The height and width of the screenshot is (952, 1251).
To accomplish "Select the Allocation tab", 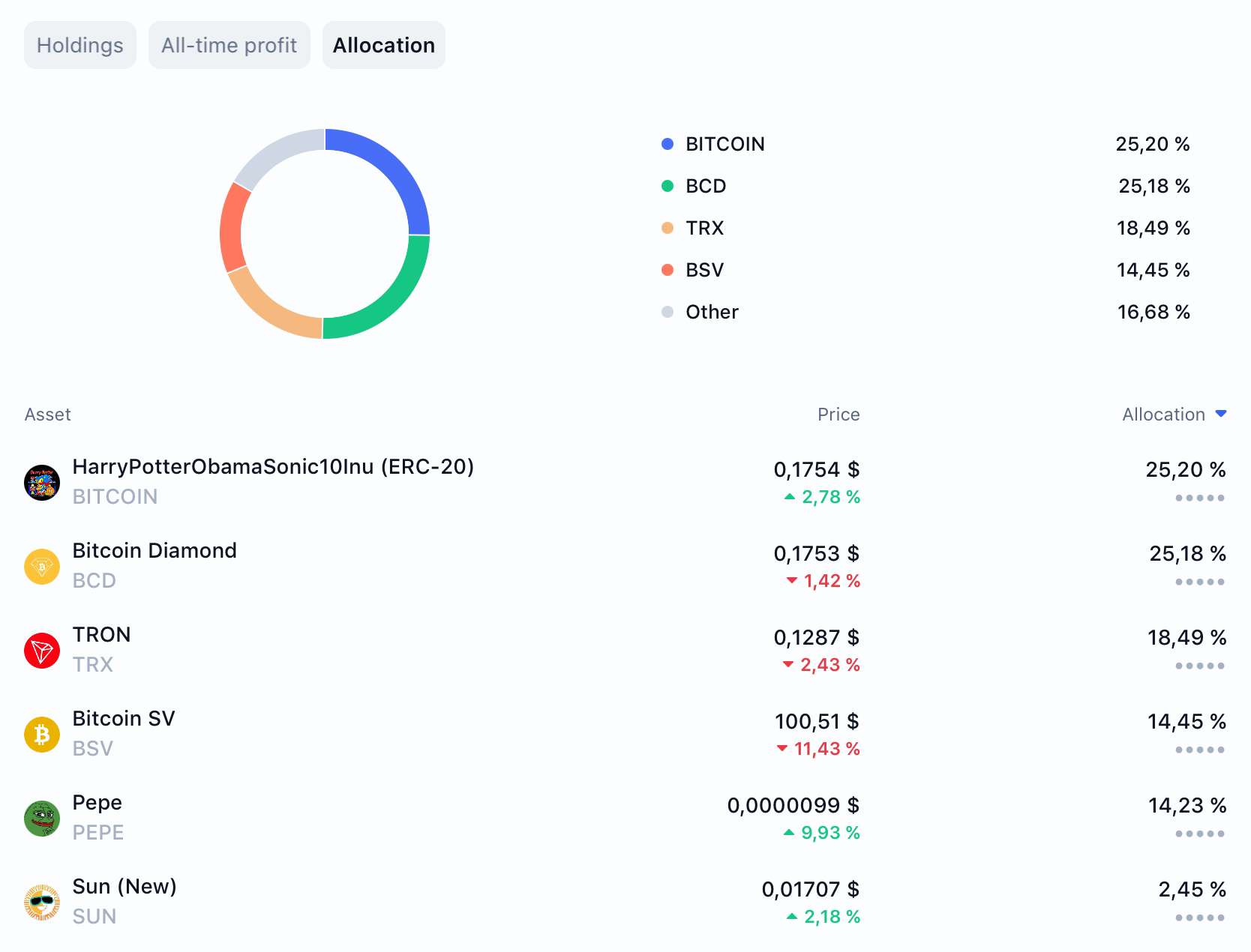I will [384, 45].
